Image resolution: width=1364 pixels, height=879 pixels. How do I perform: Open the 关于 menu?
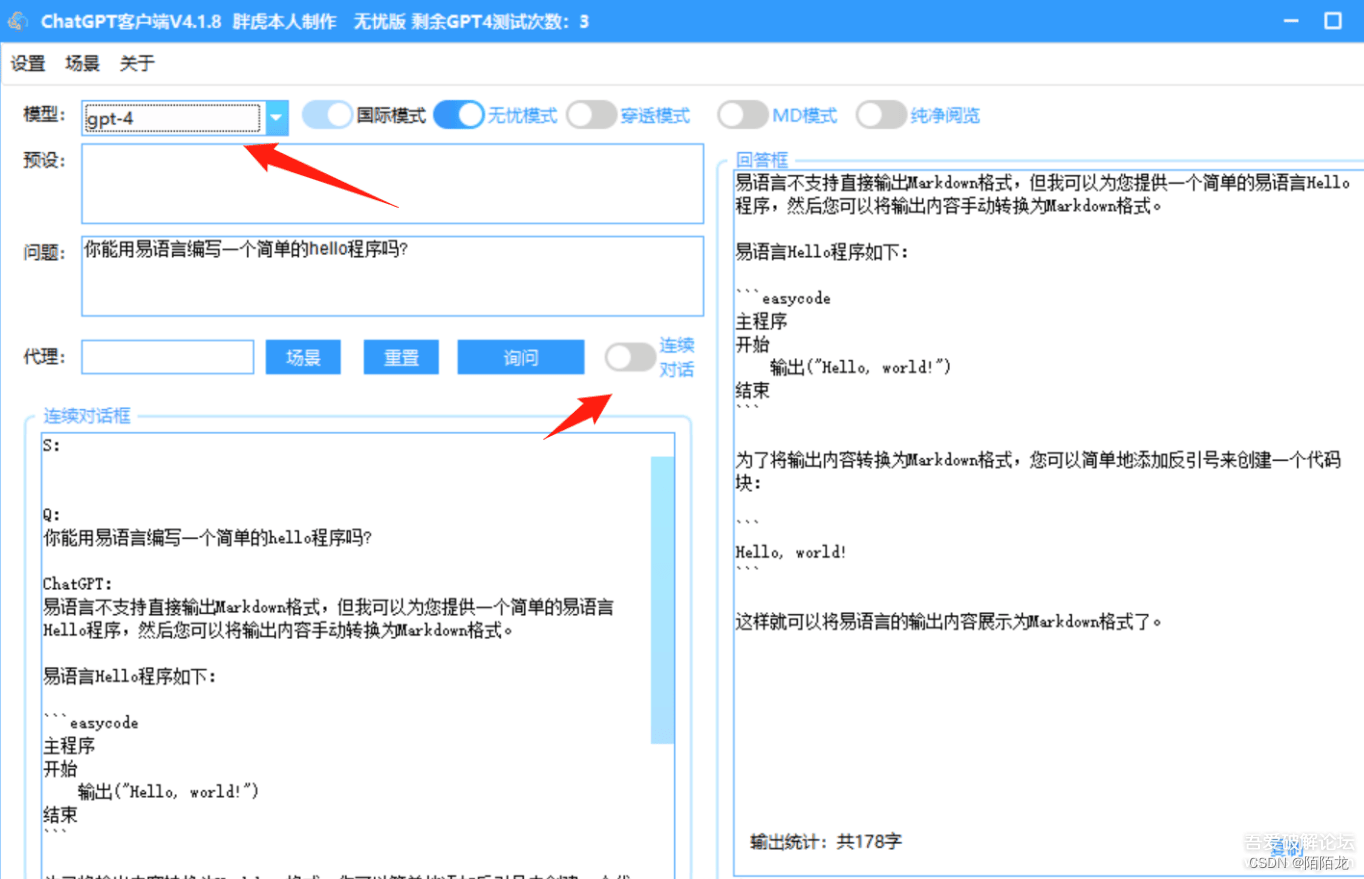(137, 64)
